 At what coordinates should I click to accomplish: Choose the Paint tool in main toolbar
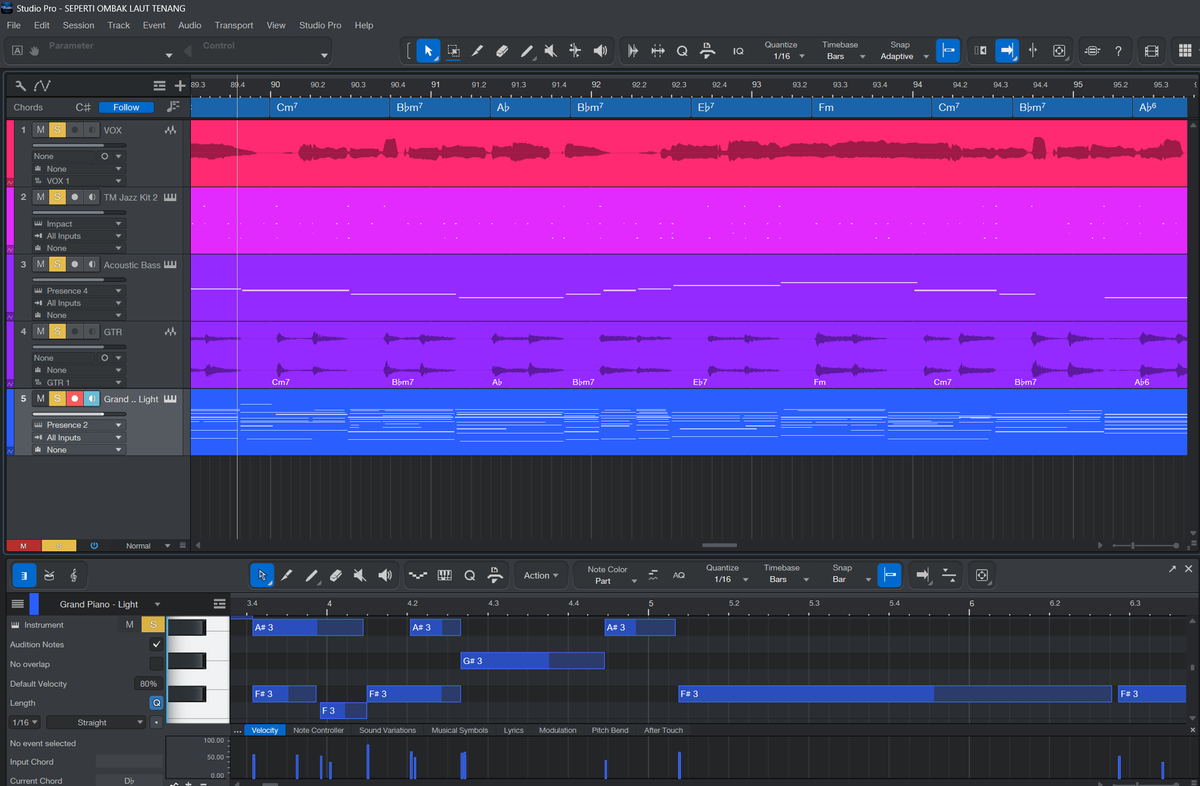[526, 50]
